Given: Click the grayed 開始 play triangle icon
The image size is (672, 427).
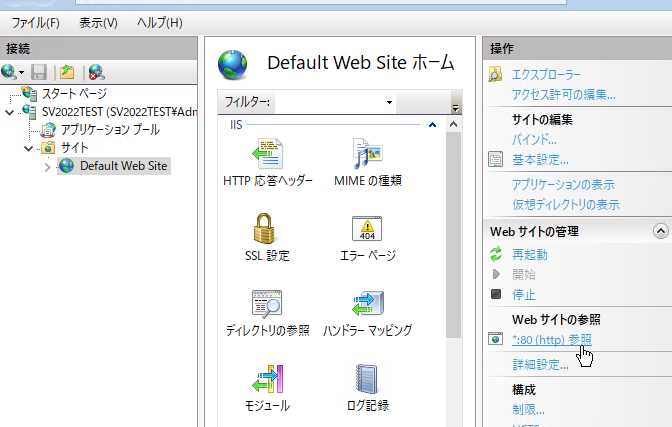Looking at the screenshot, I should point(496,274).
